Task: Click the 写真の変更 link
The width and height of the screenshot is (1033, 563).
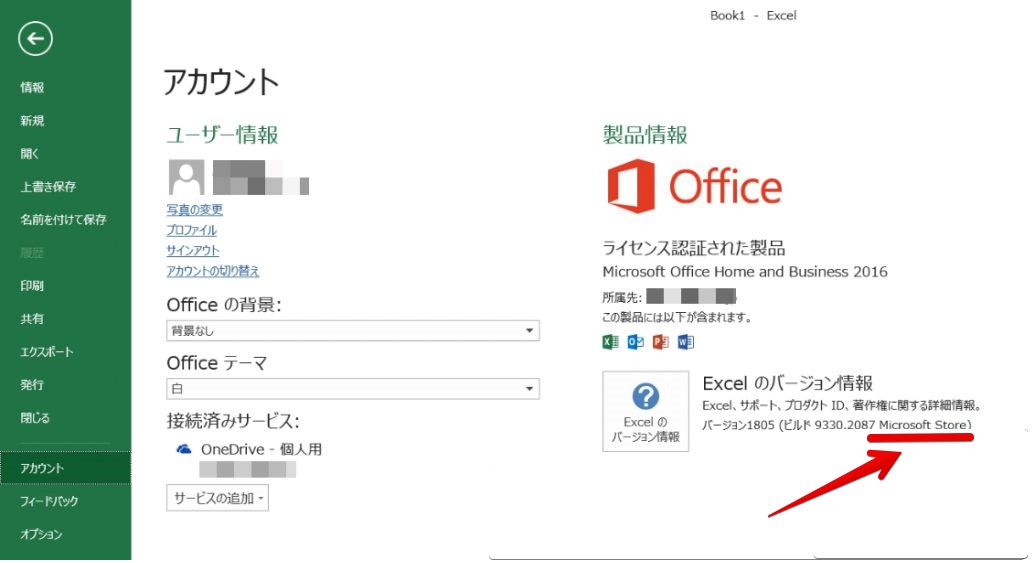Action: point(194,210)
